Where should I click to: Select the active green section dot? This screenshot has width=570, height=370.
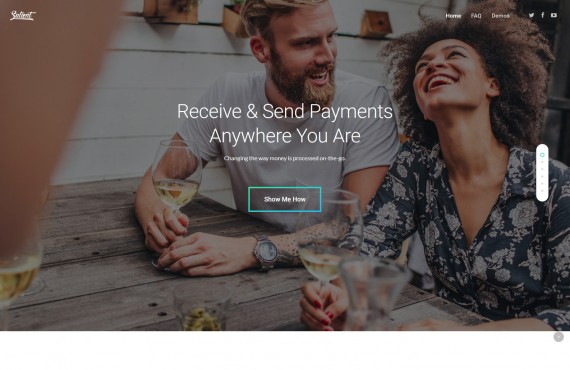pos(542,155)
